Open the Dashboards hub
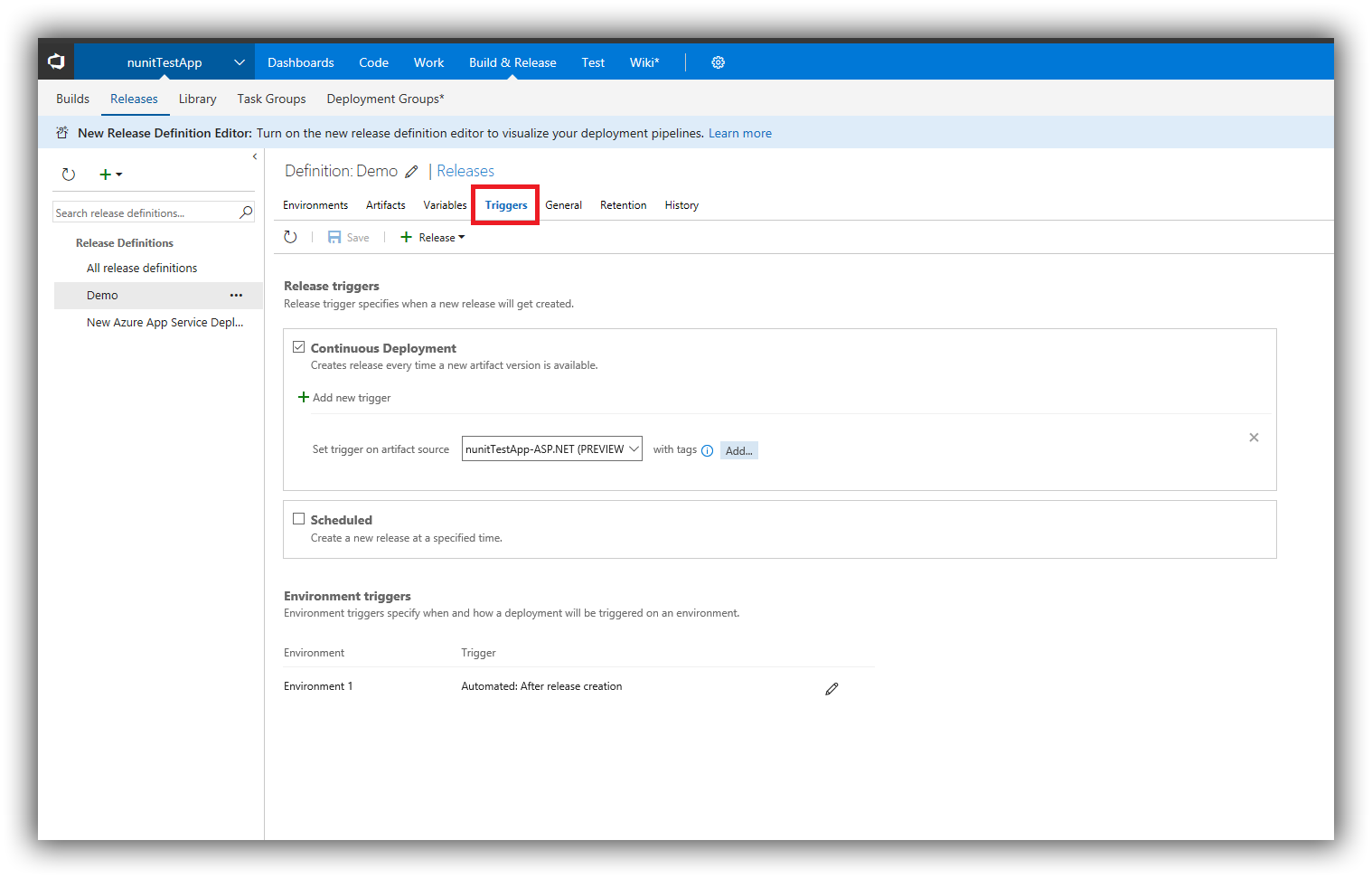 [x=301, y=62]
